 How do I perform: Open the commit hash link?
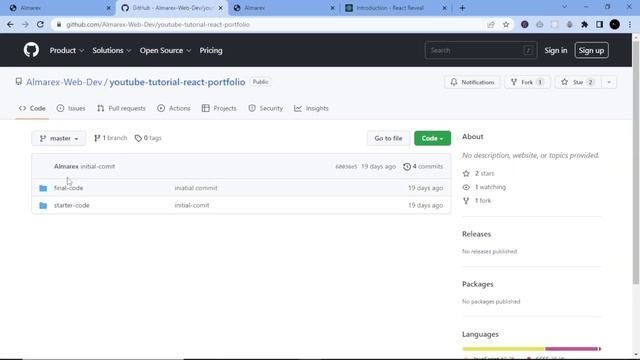coord(346,167)
